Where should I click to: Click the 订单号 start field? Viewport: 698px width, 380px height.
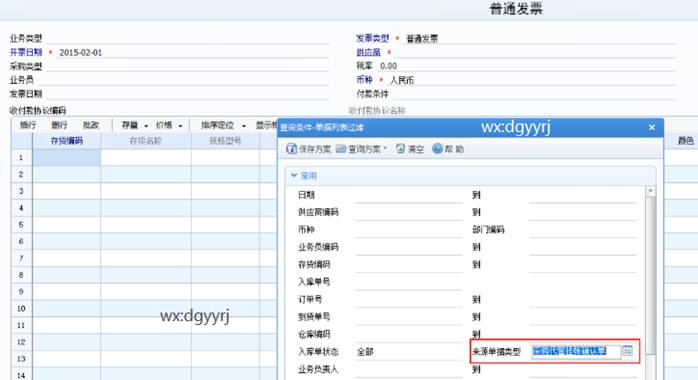(x=409, y=299)
